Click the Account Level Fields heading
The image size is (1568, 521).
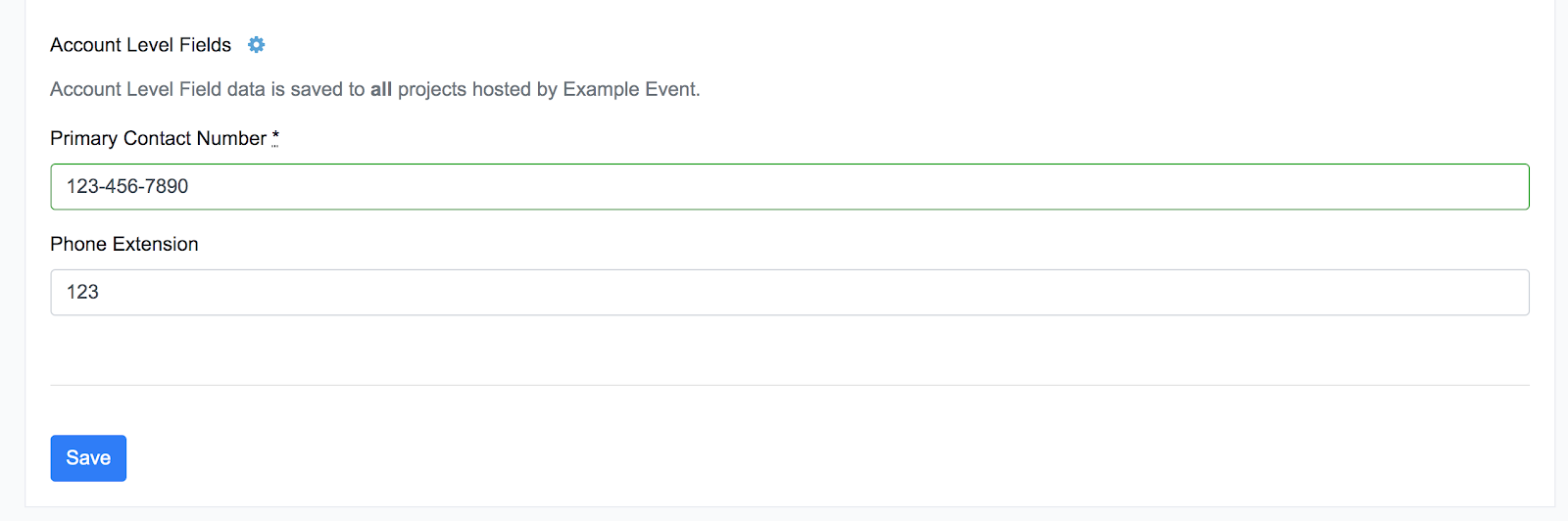tap(141, 45)
